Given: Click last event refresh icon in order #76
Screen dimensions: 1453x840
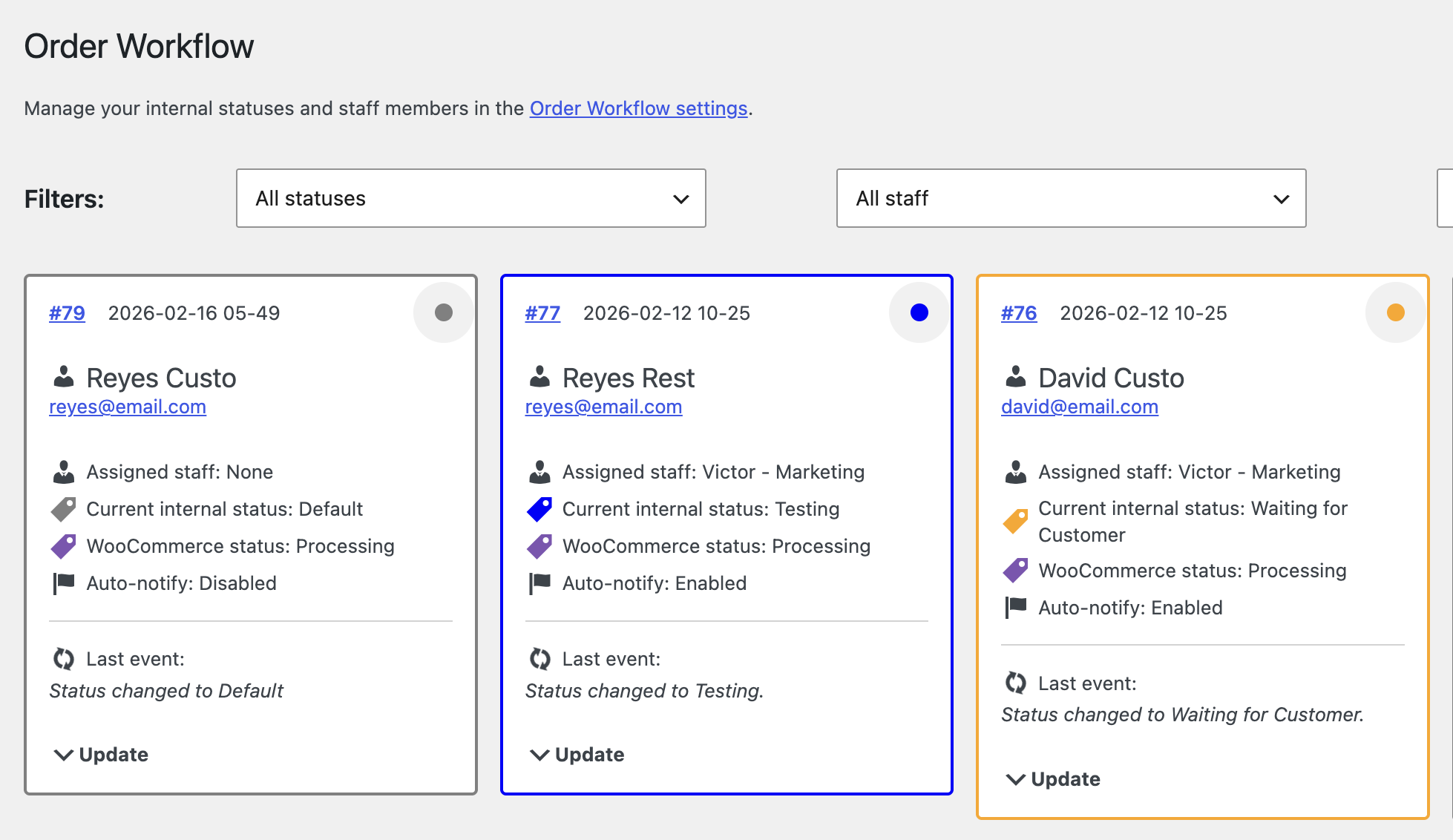Looking at the screenshot, I should coord(1016,683).
